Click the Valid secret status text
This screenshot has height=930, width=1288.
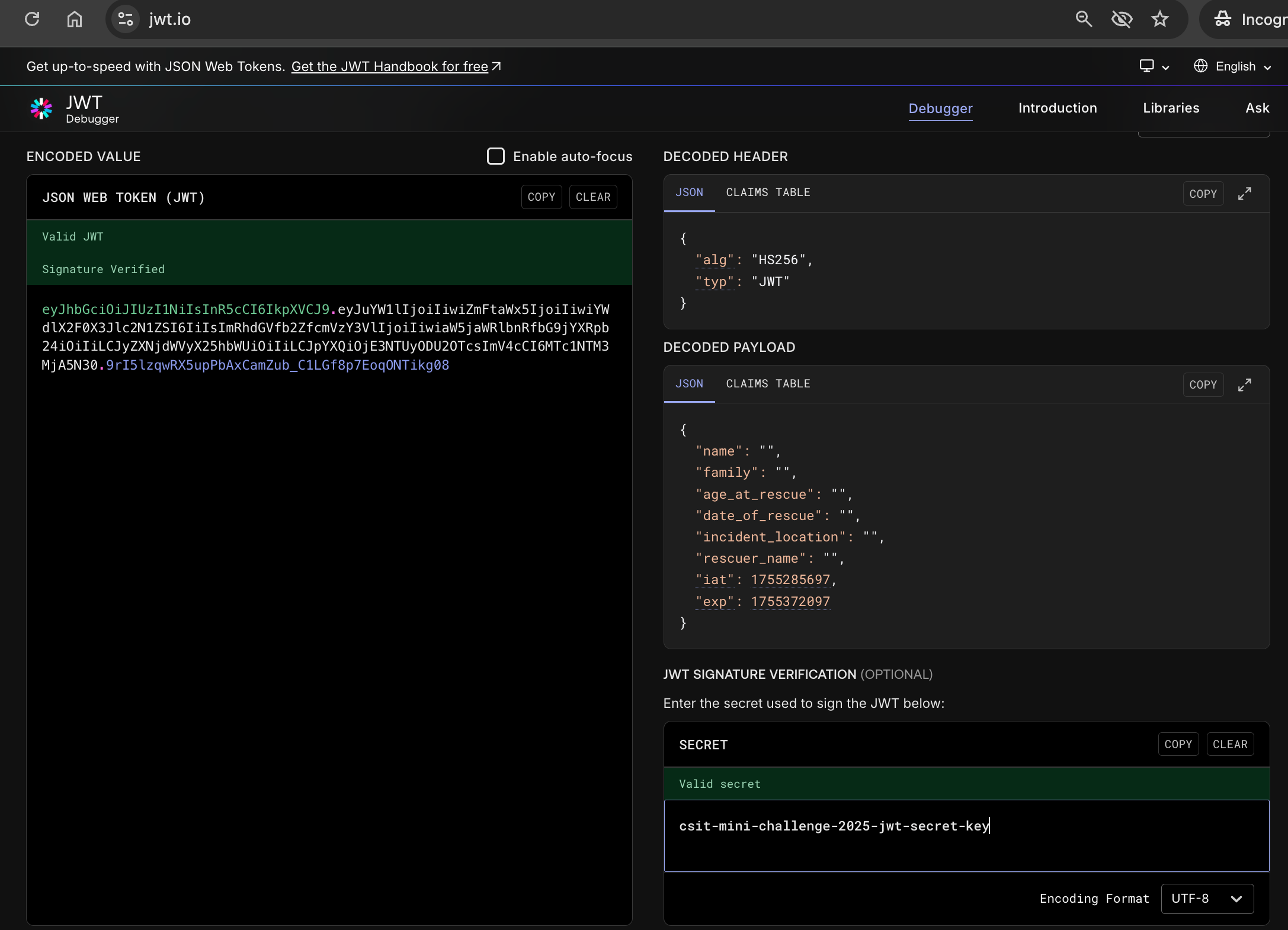pyautogui.click(x=719, y=784)
